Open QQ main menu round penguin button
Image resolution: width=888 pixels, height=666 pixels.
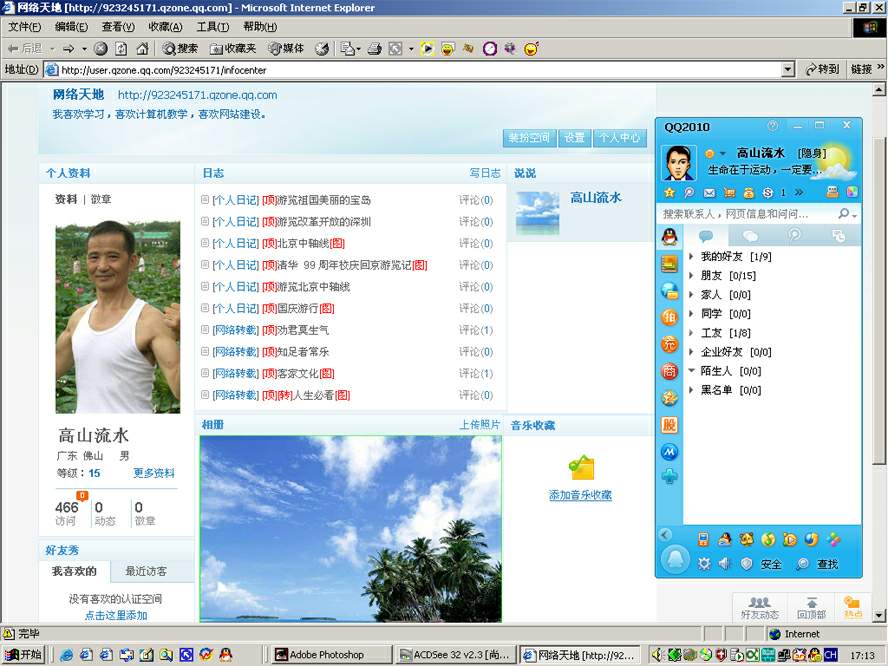pyautogui.click(x=675, y=560)
